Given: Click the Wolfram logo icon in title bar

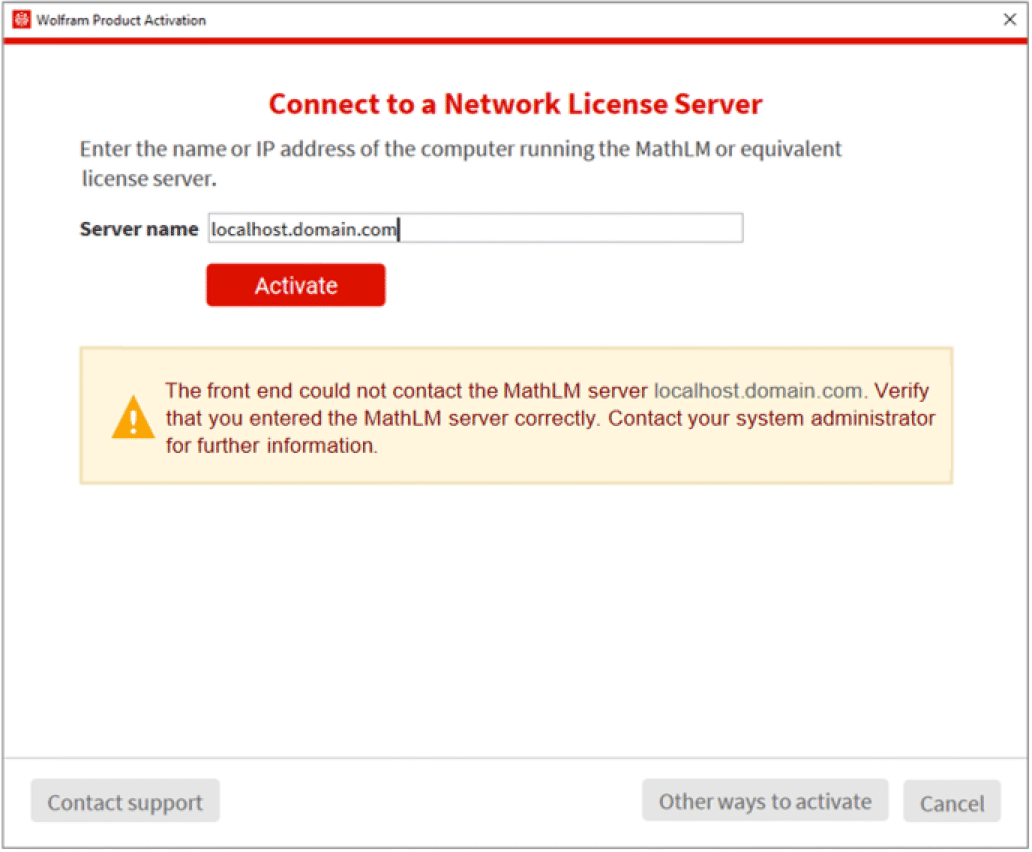Looking at the screenshot, I should click(x=21, y=20).
